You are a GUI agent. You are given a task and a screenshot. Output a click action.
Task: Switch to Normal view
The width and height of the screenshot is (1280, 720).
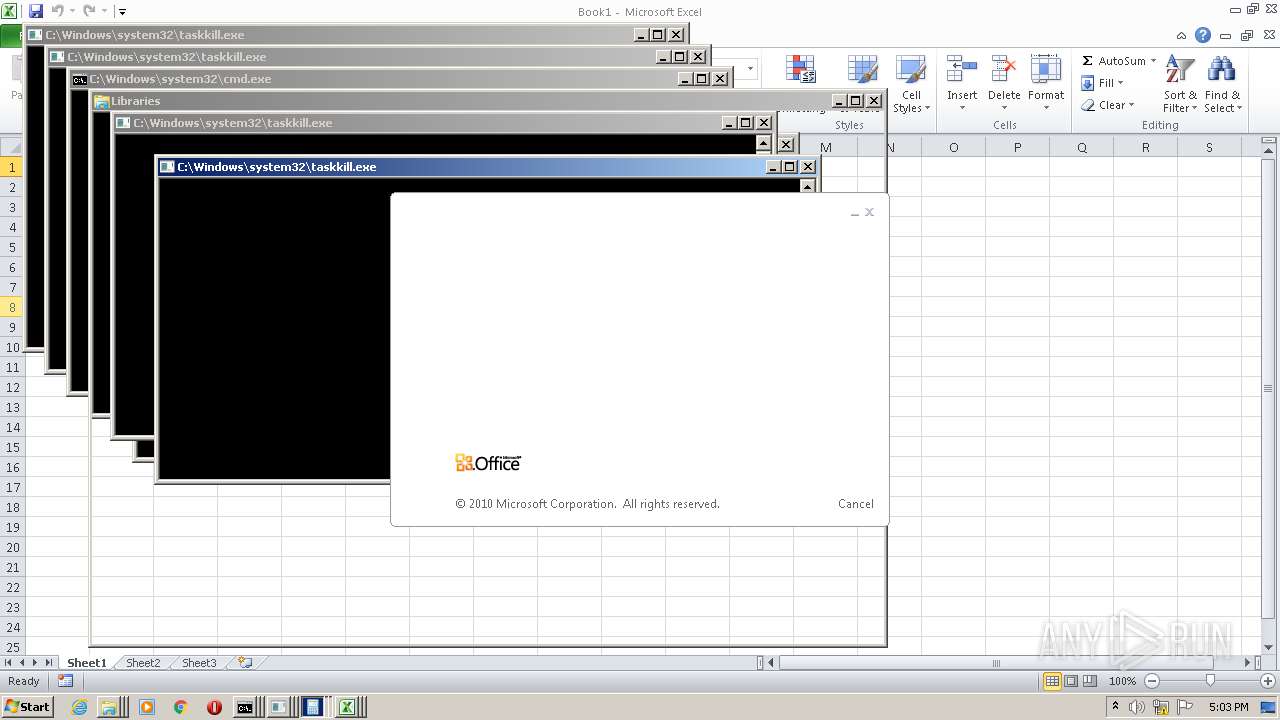point(1052,681)
